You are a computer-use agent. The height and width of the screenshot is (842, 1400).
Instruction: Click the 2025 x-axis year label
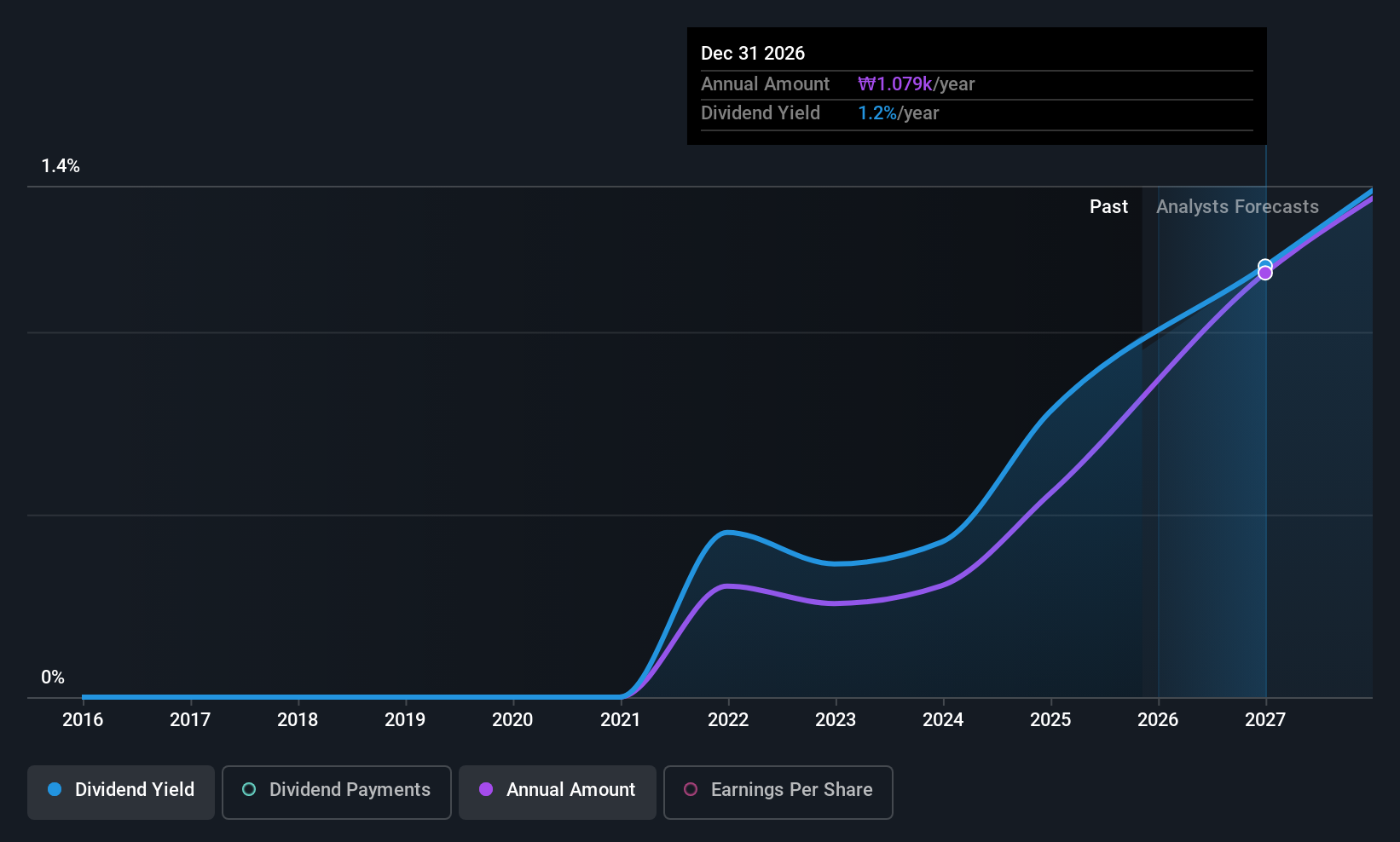tap(1050, 720)
